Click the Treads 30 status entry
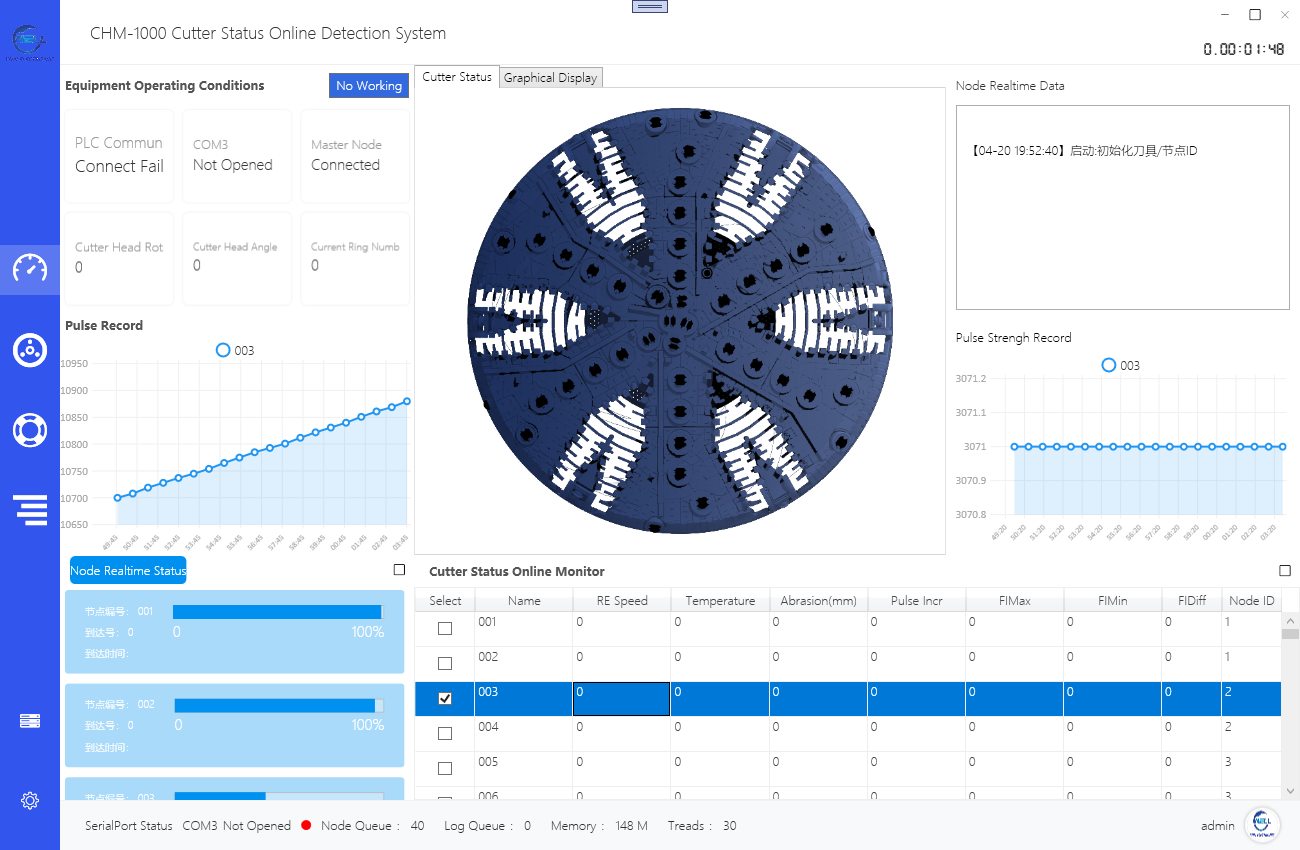Viewport: 1300px width, 850px height. (x=702, y=826)
